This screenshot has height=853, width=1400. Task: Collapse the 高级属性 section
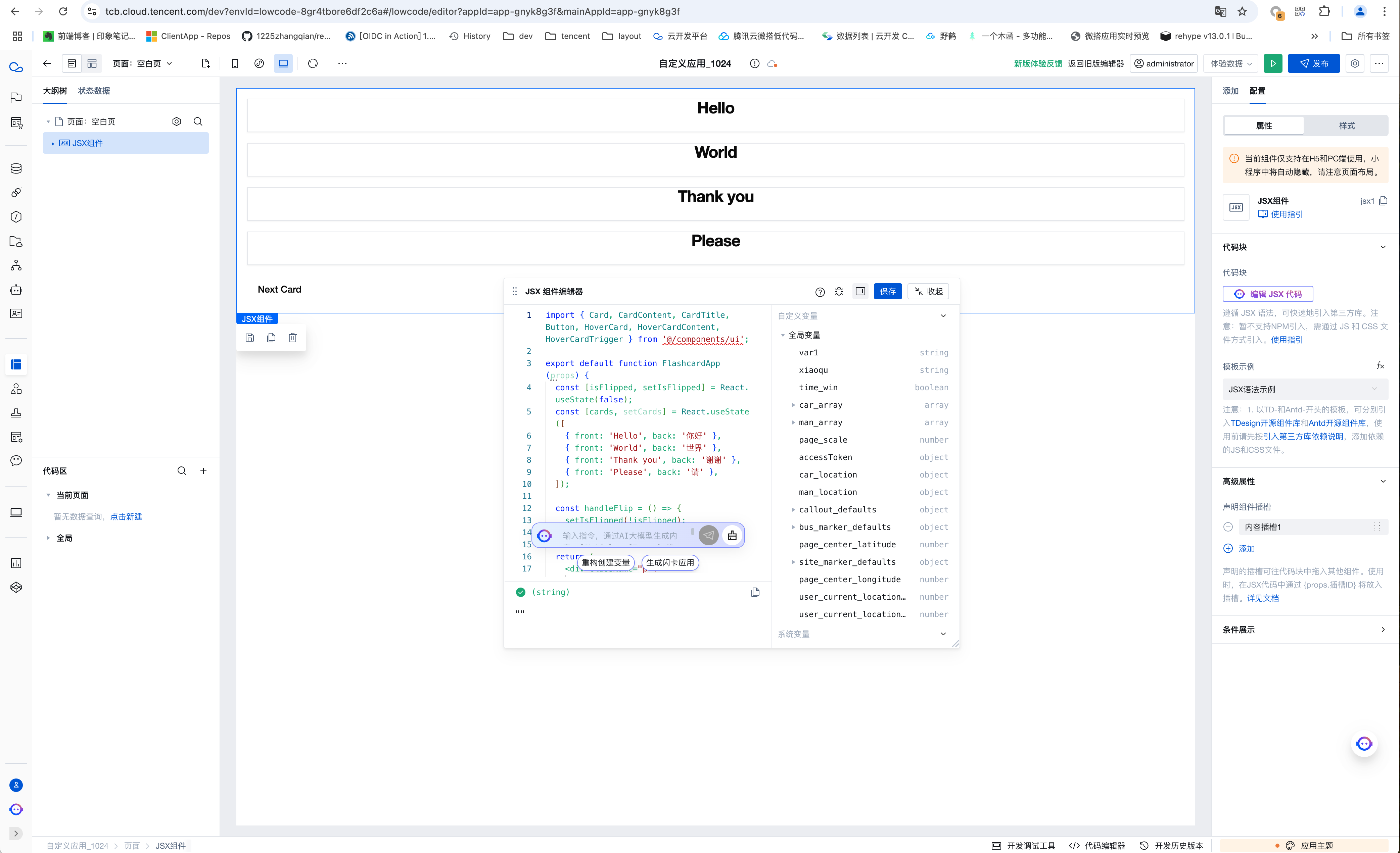[1383, 482]
